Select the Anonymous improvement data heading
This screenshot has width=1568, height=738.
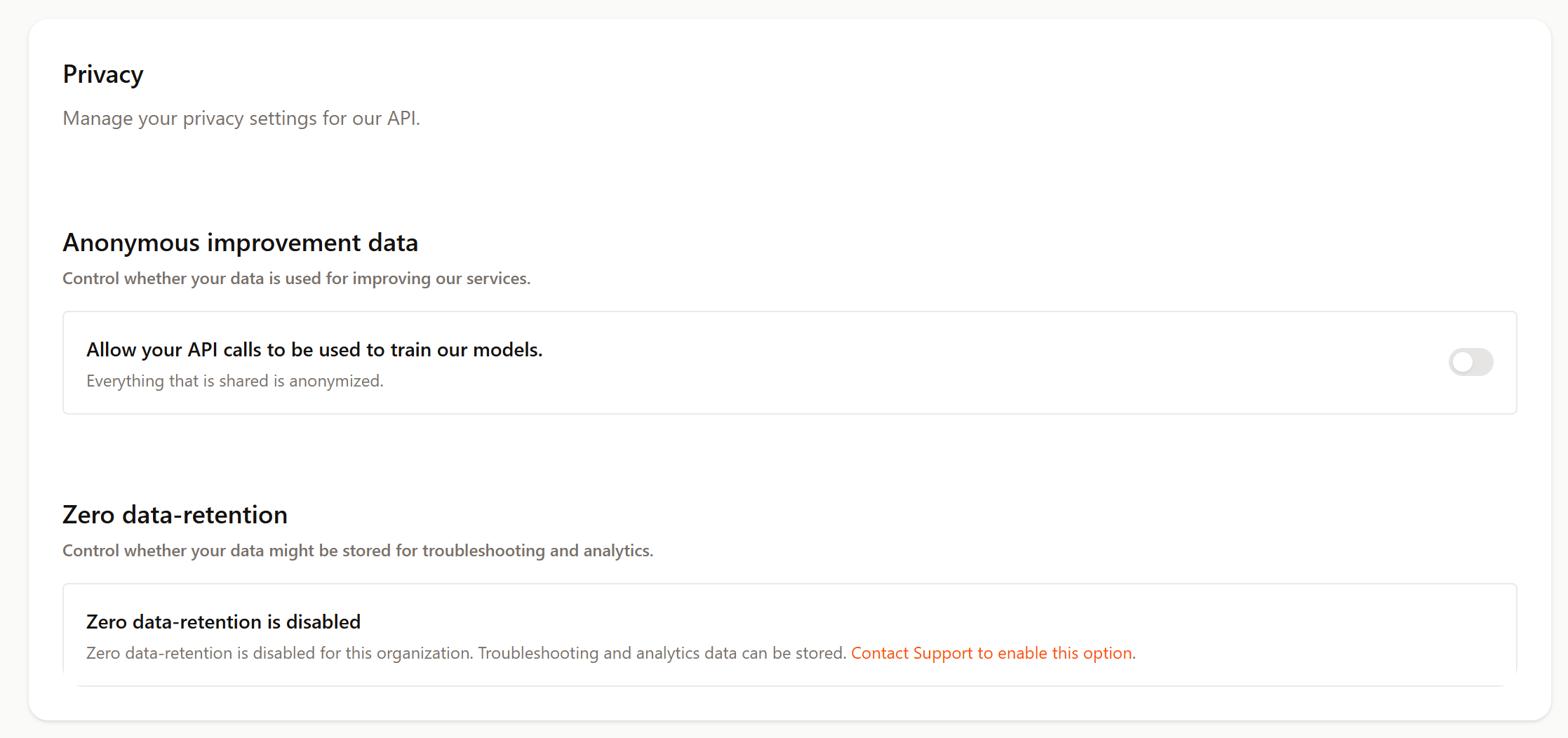(240, 243)
